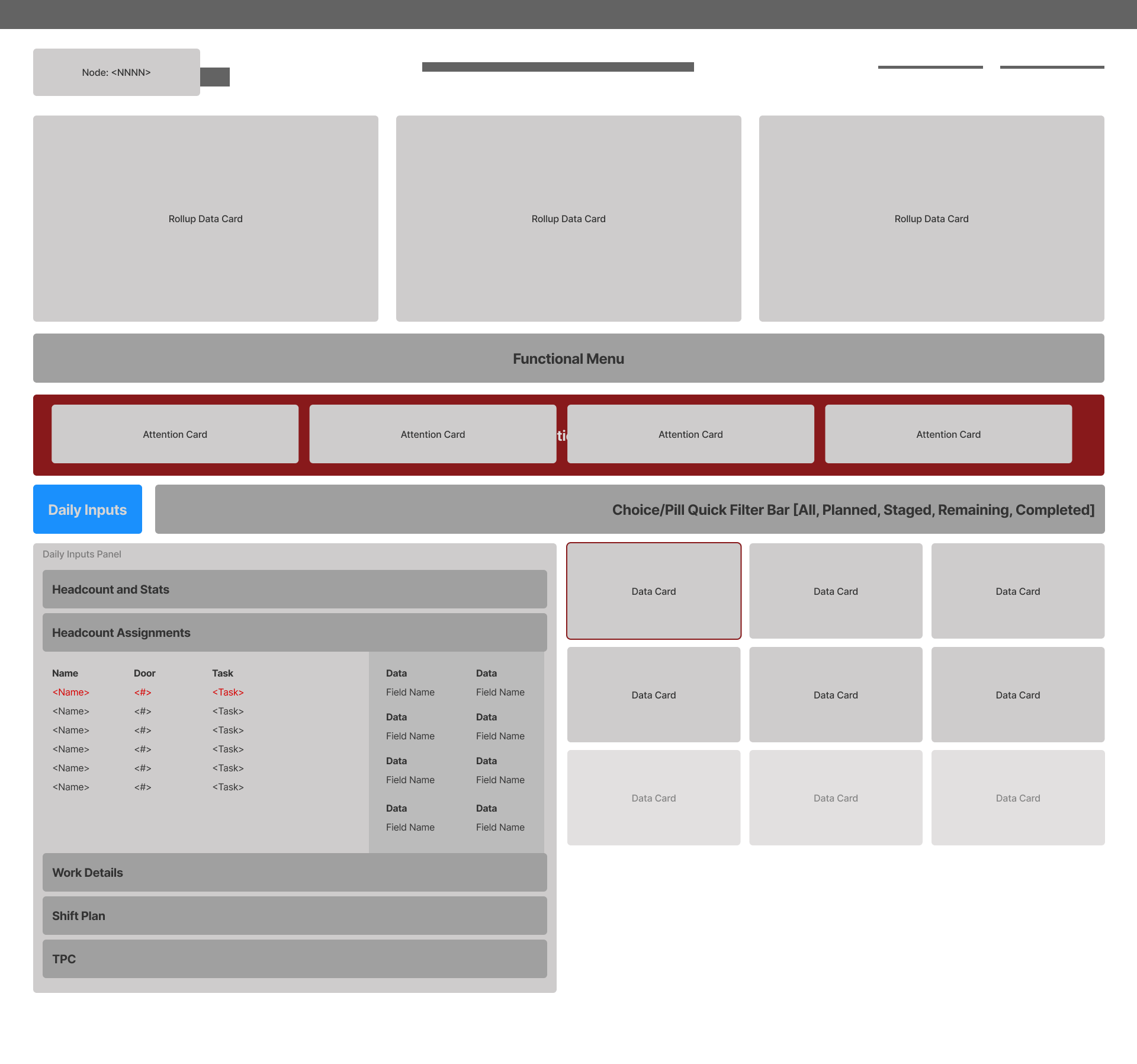Click the red <Task> cell

click(x=227, y=692)
